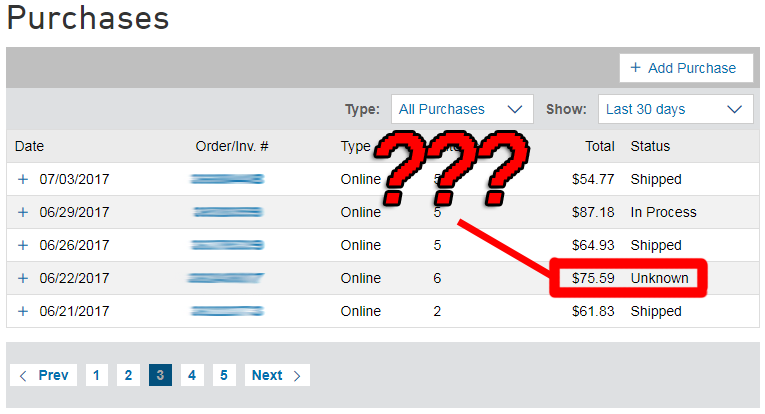The width and height of the screenshot is (765, 414).
Task: Open the blurred order number for 07/03/2017
Action: coord(227,180)
